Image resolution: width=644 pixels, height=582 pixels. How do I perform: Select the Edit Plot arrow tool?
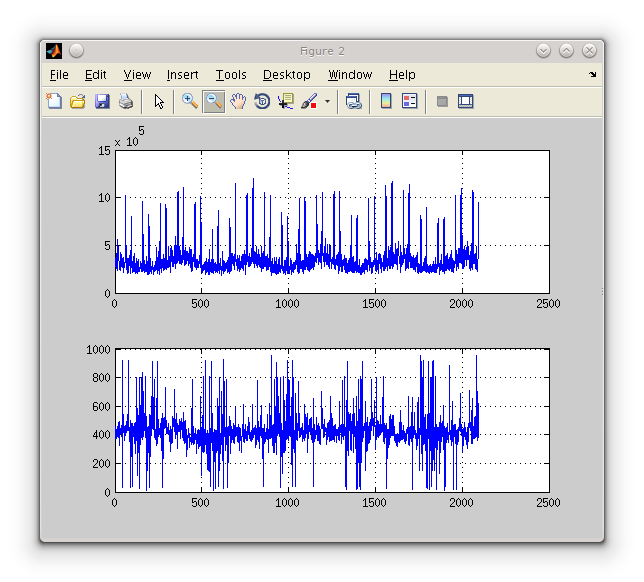pos(159,101)
